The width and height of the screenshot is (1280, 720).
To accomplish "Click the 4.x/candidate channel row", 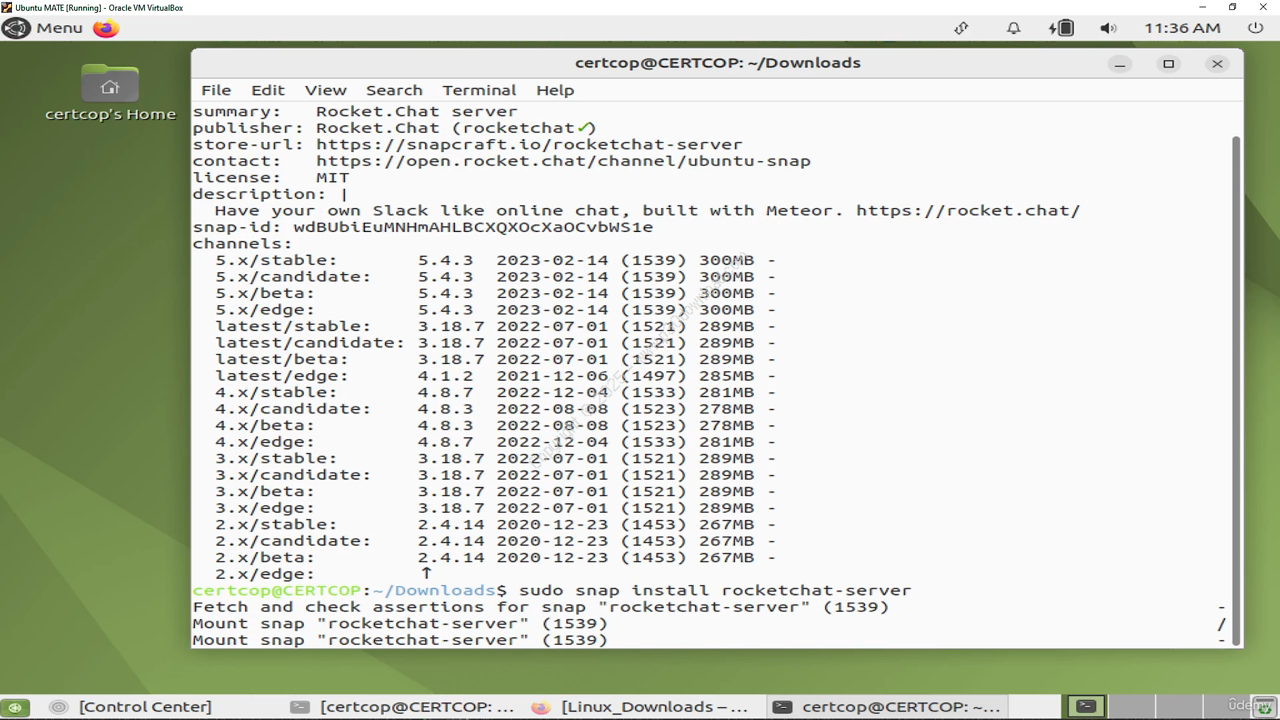I will click(x=495, y=409).
